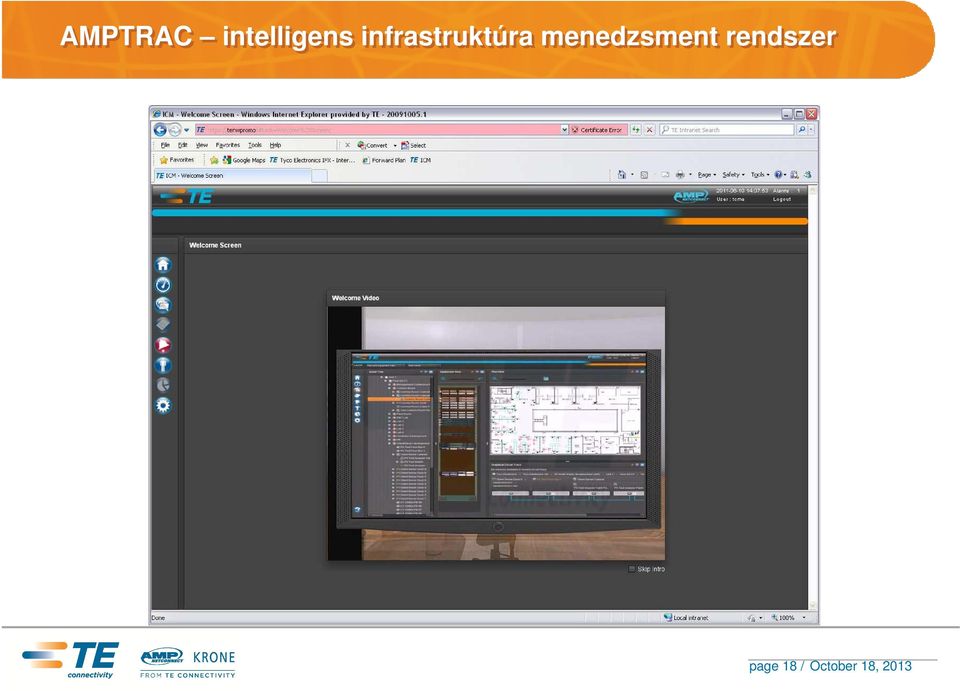Open the recent pages dropdown arrow
This screenshot has width=960, height=691.
coord(186,130)
